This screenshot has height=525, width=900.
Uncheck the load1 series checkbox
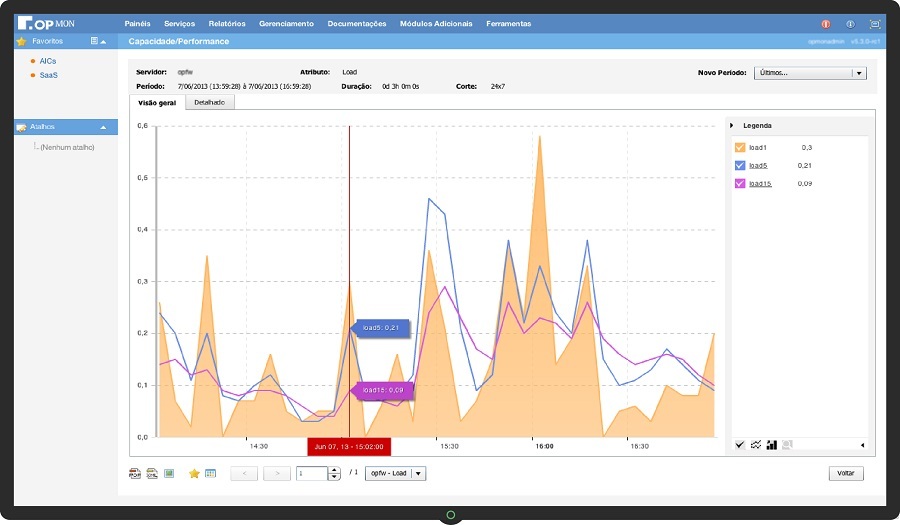pos(740,147)
